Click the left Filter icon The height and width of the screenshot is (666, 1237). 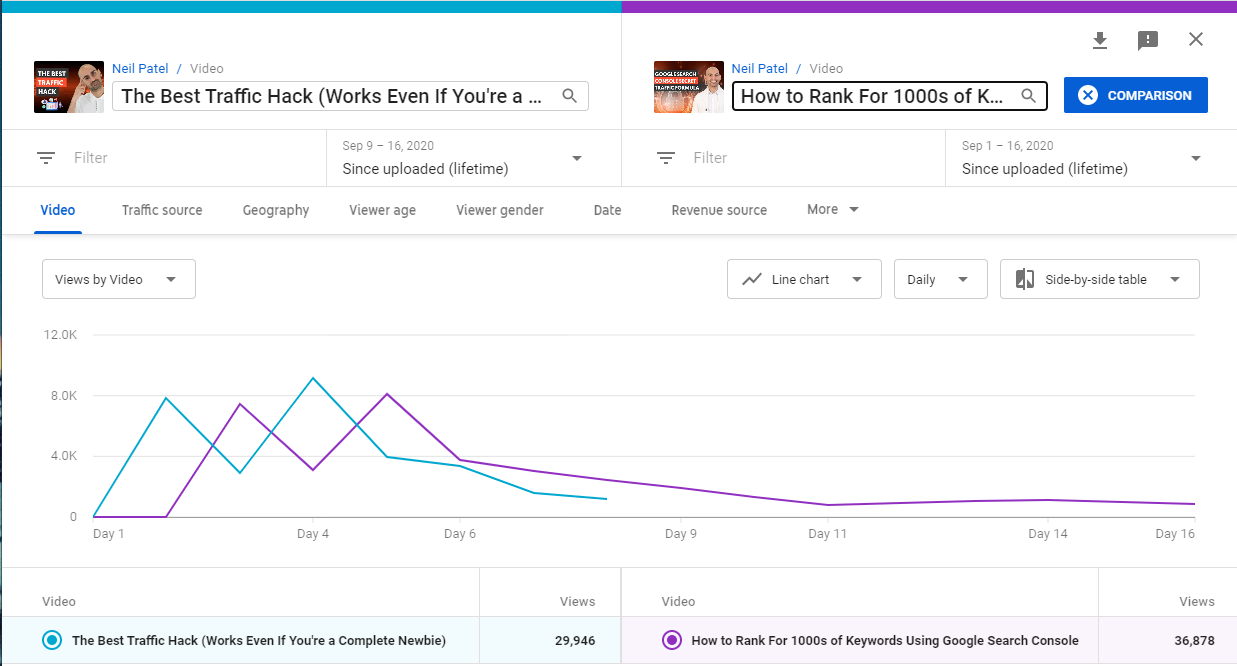click(46, 158)
